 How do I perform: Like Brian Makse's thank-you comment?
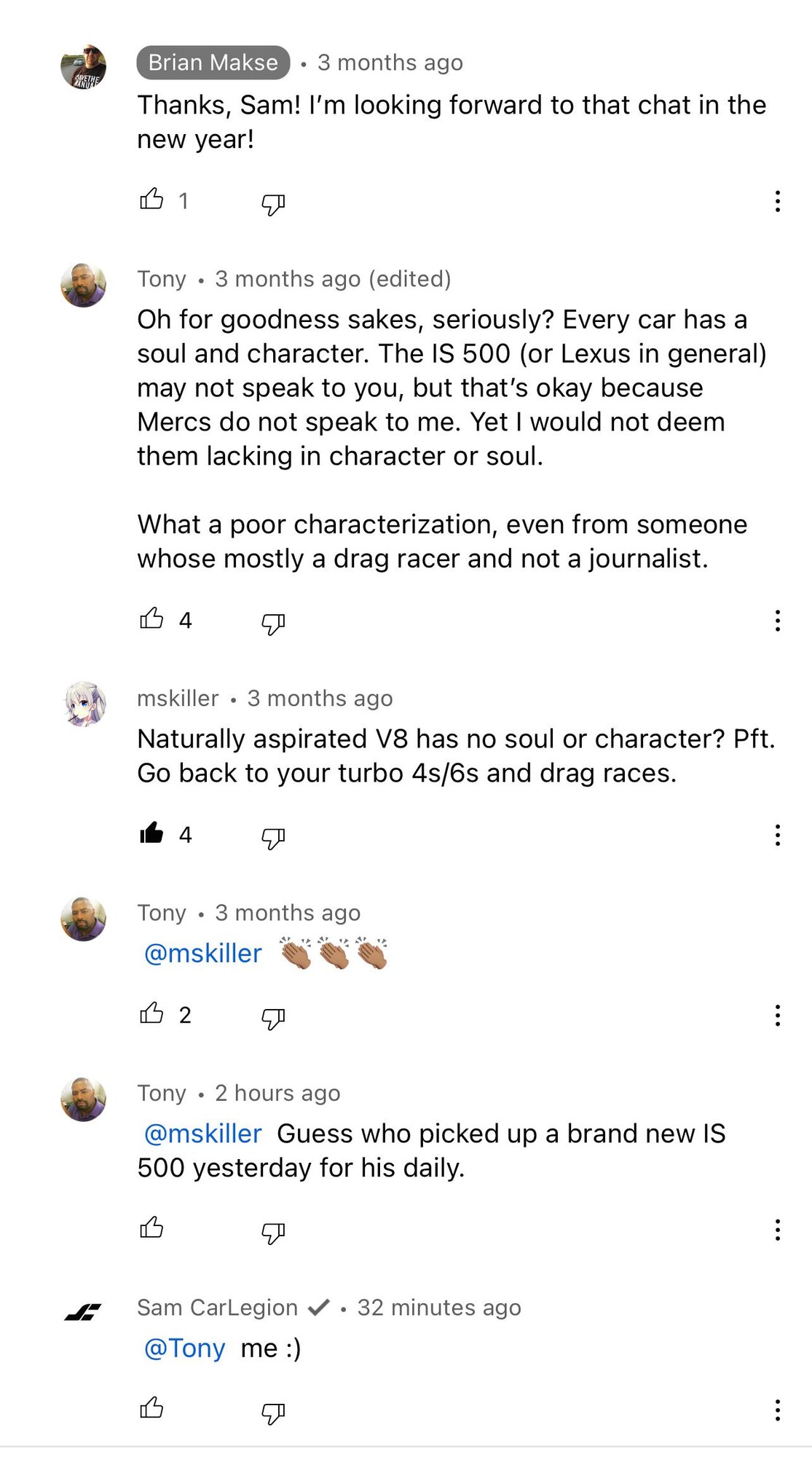[151, 199]
